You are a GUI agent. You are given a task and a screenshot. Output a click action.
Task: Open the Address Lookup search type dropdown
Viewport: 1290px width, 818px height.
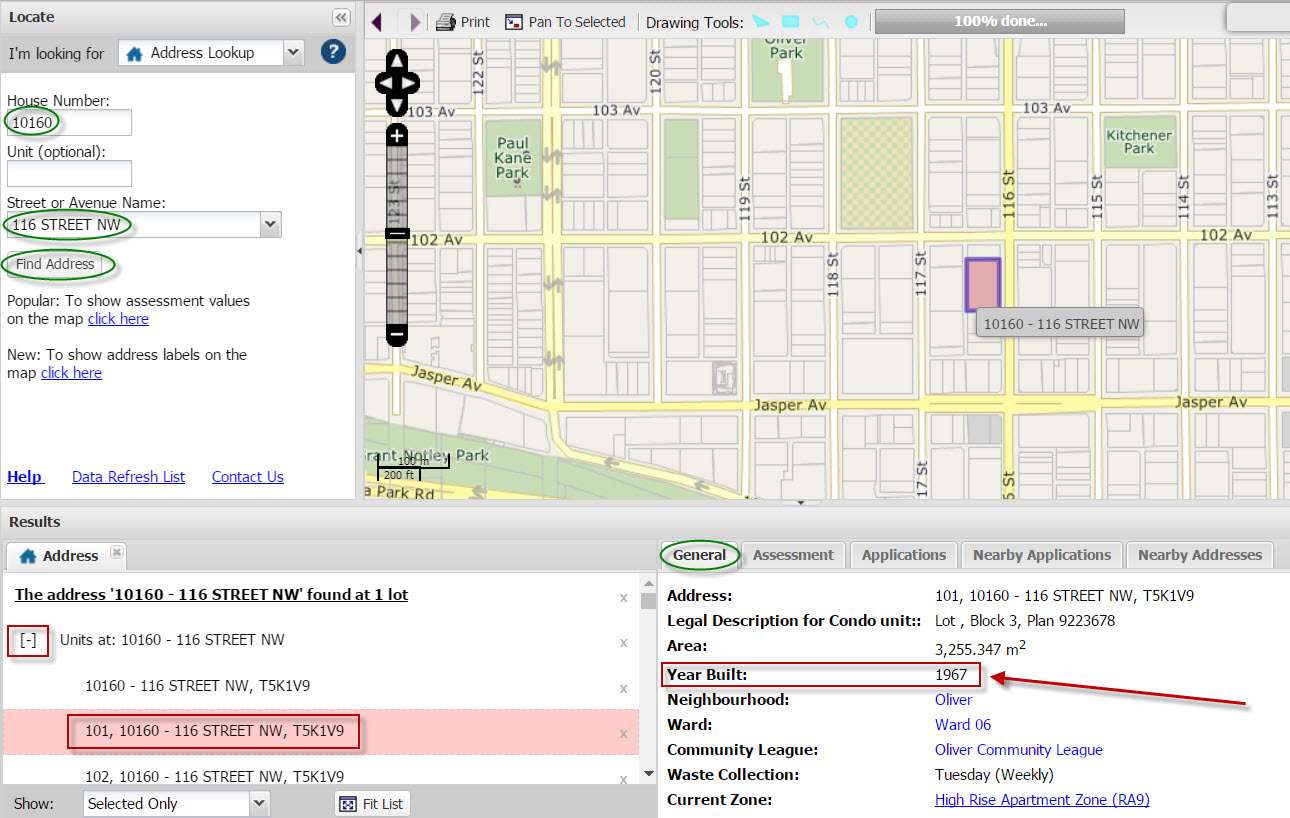coord(292,52)
